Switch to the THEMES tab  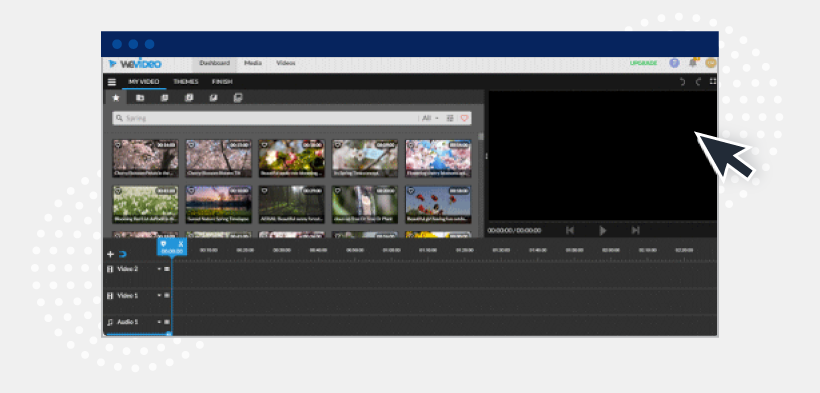pyautogui.click(x=186, y=82)
